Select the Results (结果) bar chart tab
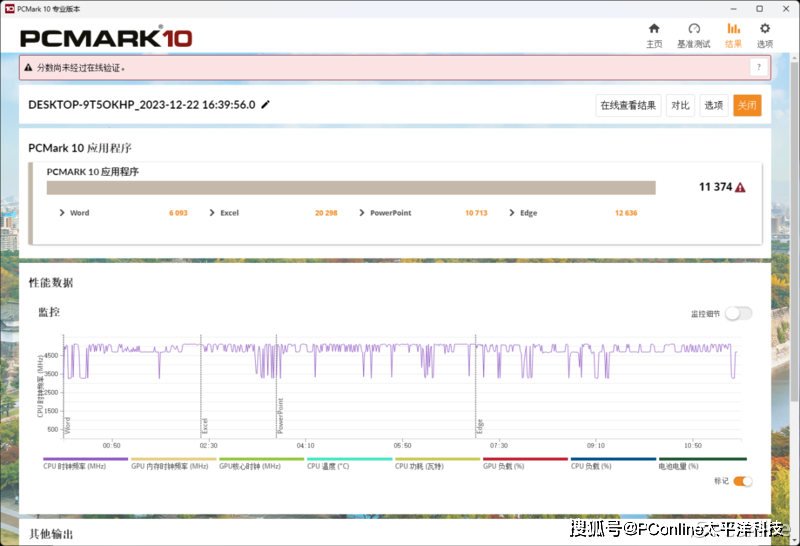 click(733, 35)
